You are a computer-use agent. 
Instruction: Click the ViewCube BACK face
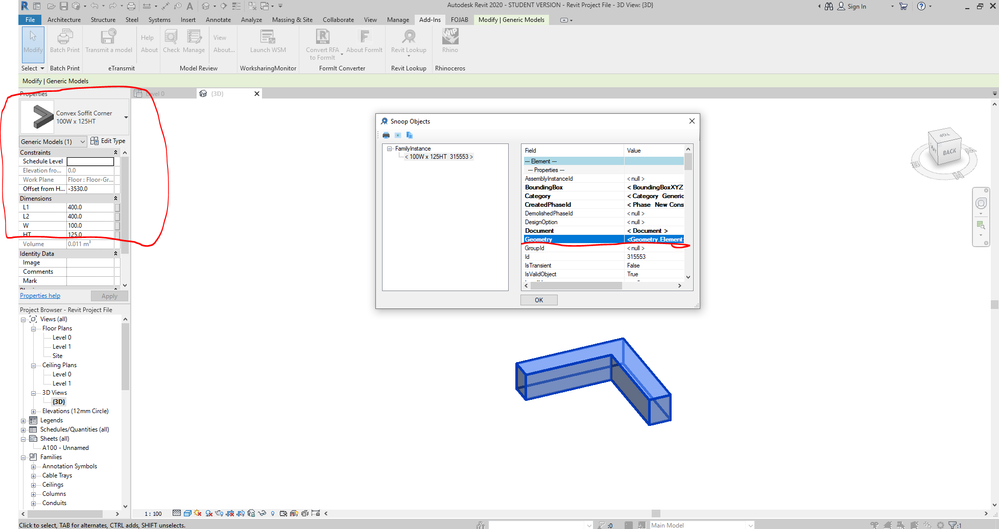coord(949,152)
